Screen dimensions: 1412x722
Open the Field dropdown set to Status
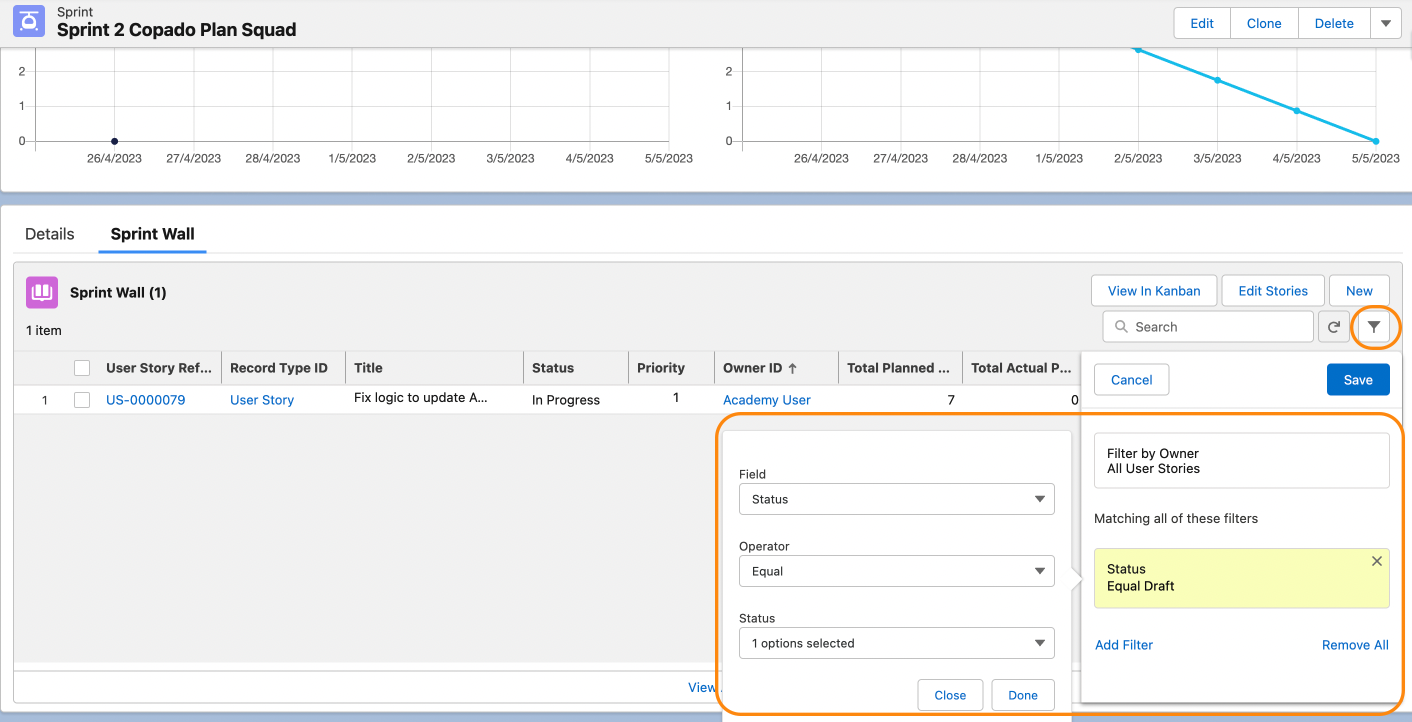tap(896, 499)
